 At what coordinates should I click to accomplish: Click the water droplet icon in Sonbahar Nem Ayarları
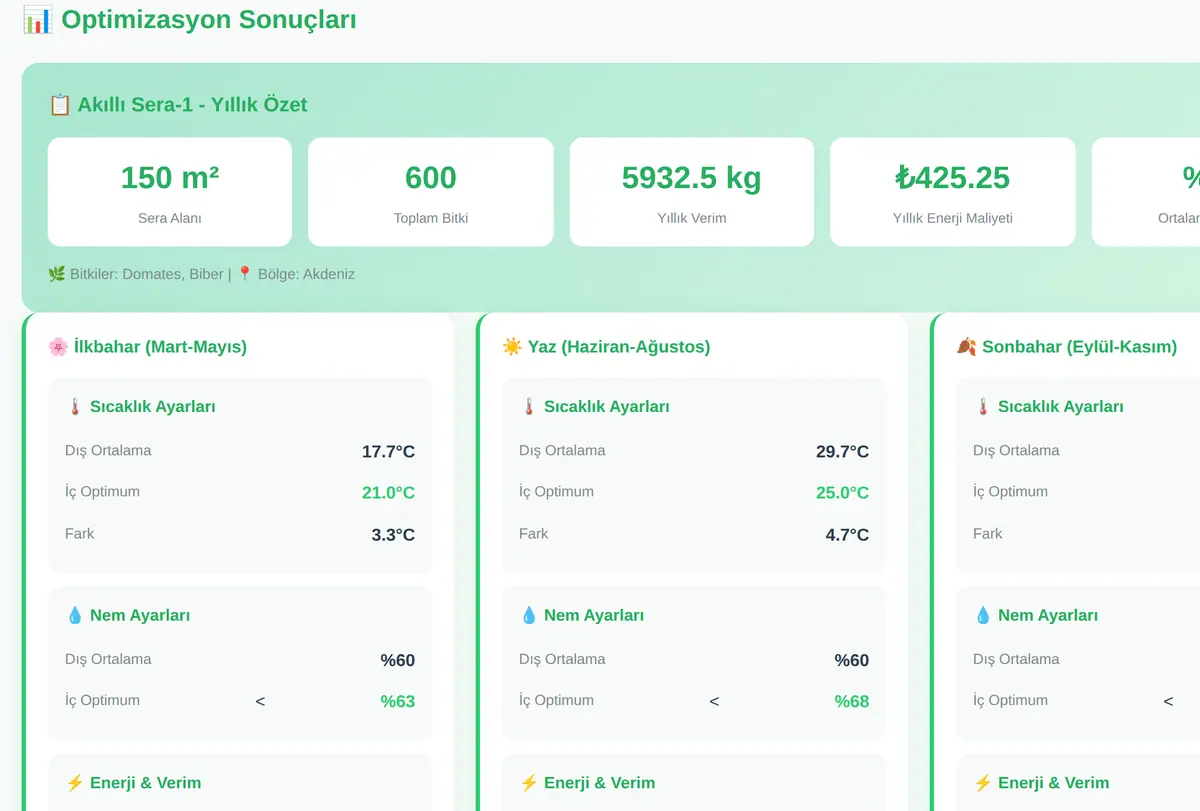(x=983, y=616)
